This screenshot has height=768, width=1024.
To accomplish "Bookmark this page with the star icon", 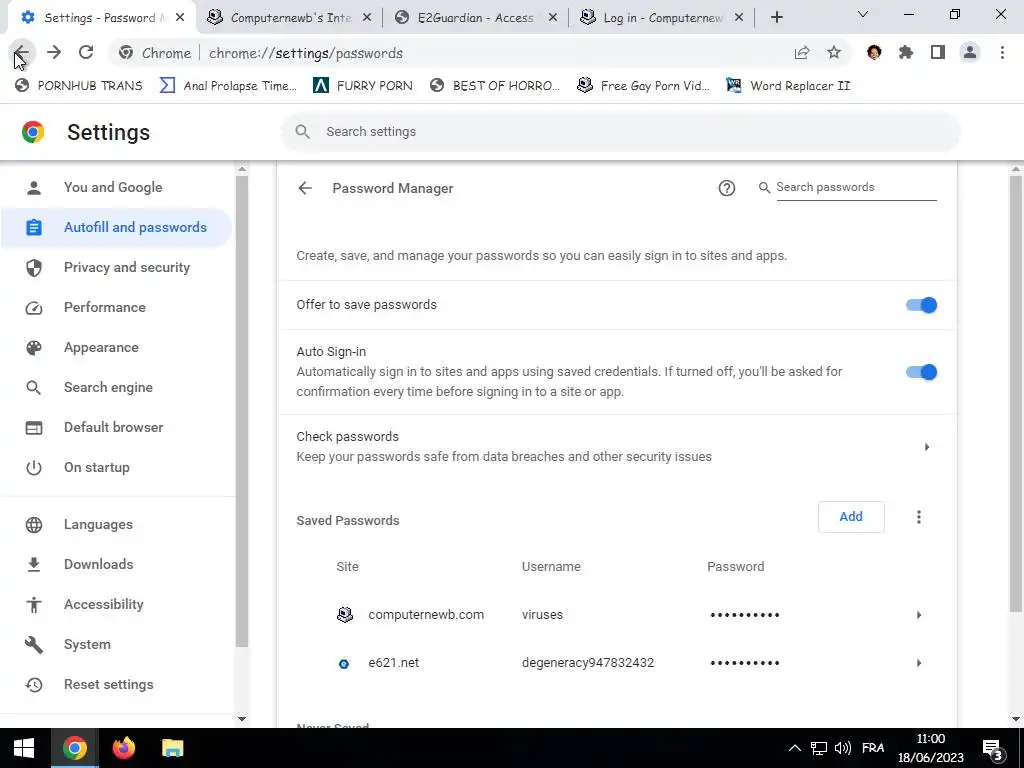I will [x=834, y=53].
